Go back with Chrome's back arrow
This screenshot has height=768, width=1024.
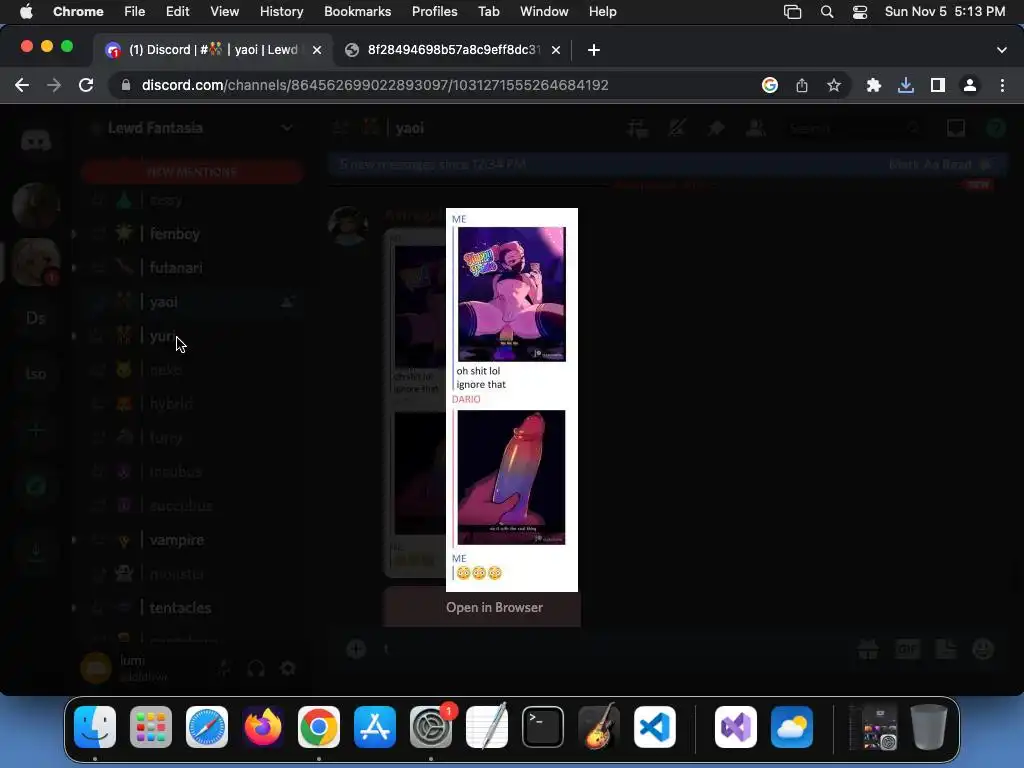[x=22, y=86]
